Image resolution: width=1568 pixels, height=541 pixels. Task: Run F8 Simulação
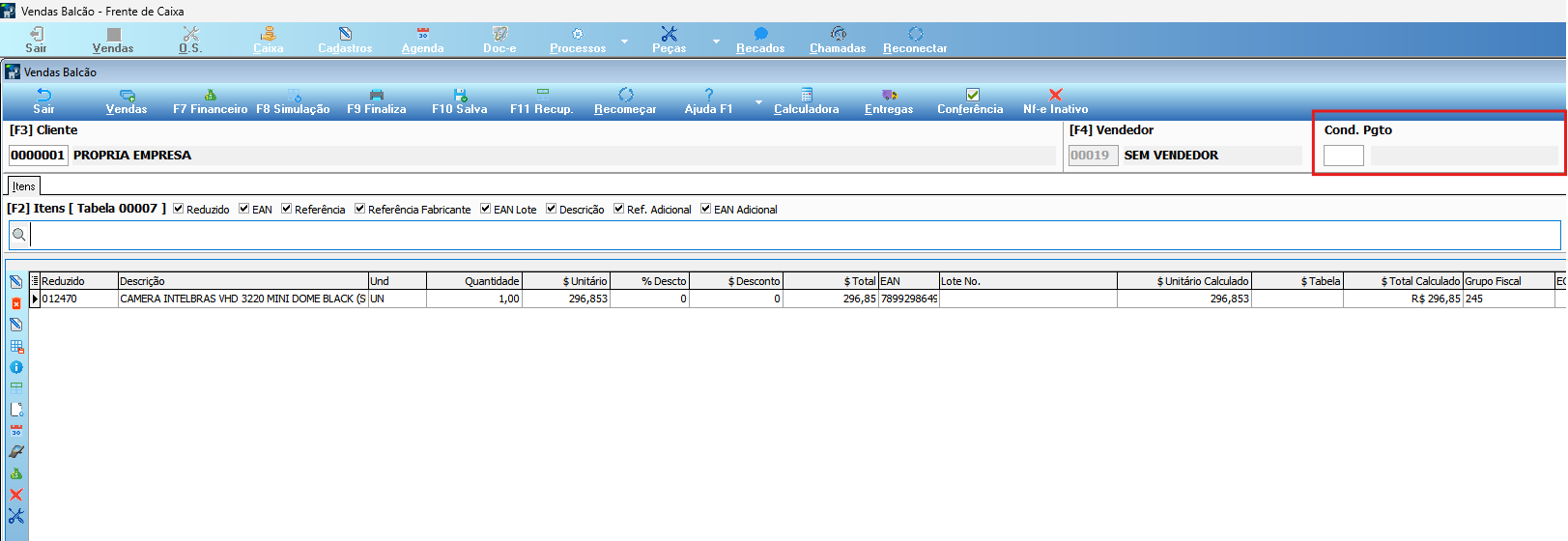pyautogui.click(x=293, y=101)
